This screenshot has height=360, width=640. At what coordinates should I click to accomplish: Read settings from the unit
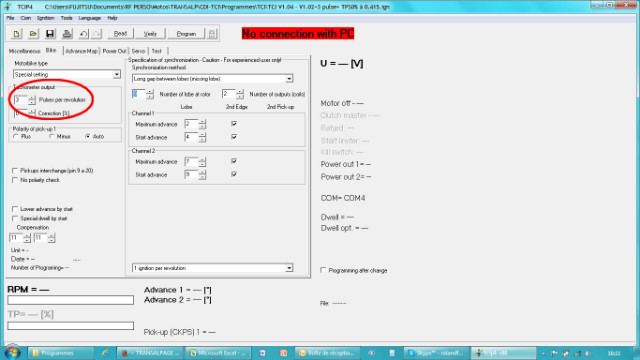(120, 34)
